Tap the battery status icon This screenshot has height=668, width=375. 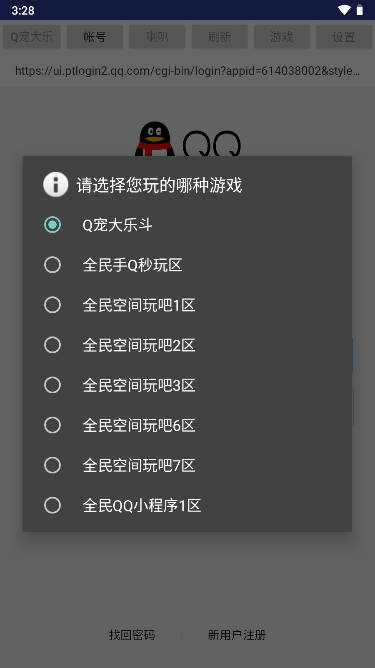coord(360,10)
